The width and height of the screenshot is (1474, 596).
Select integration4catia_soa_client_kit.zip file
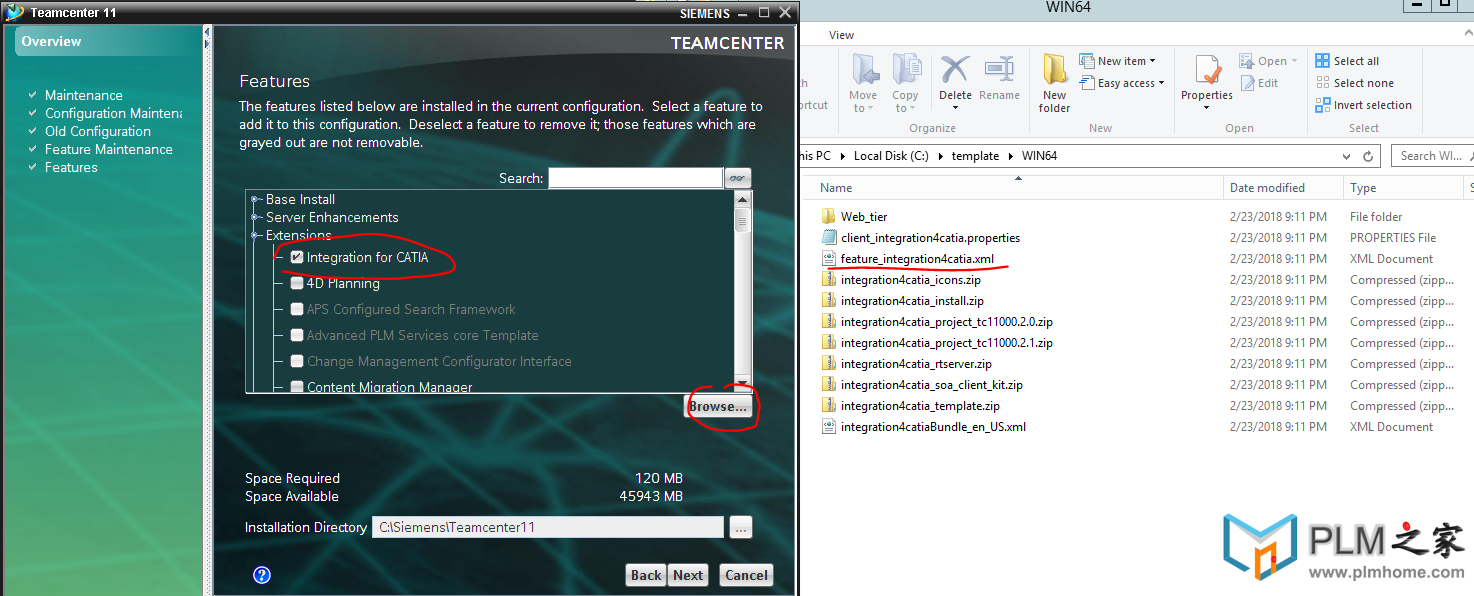click(931, 384)
